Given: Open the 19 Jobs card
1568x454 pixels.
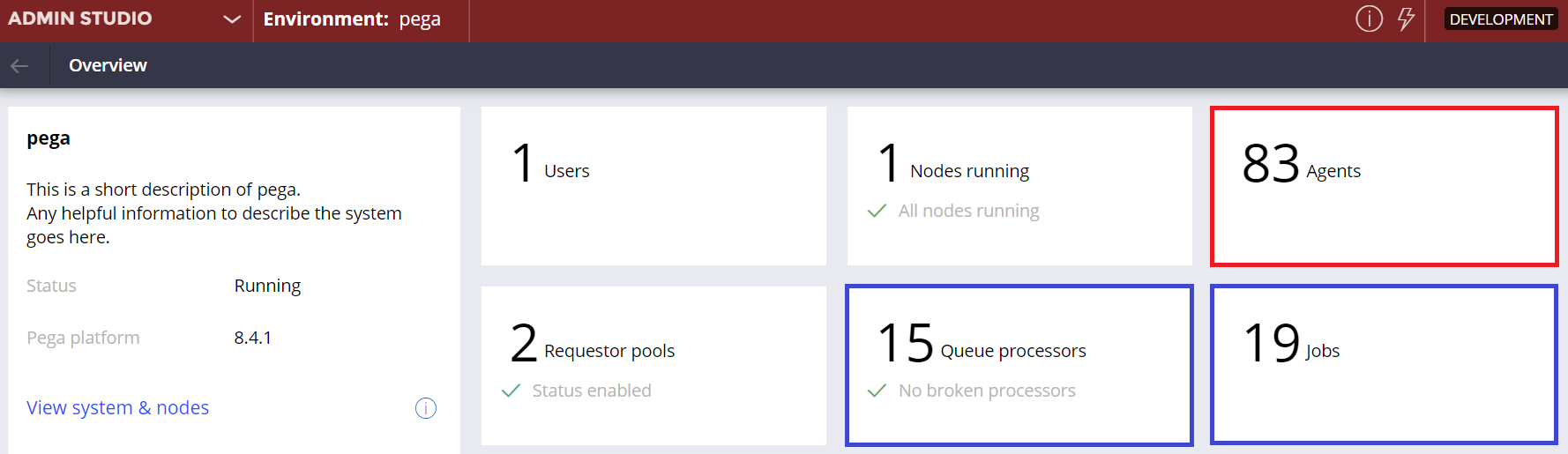Looking at the screenshot, I should click(x=1385, y=366).
